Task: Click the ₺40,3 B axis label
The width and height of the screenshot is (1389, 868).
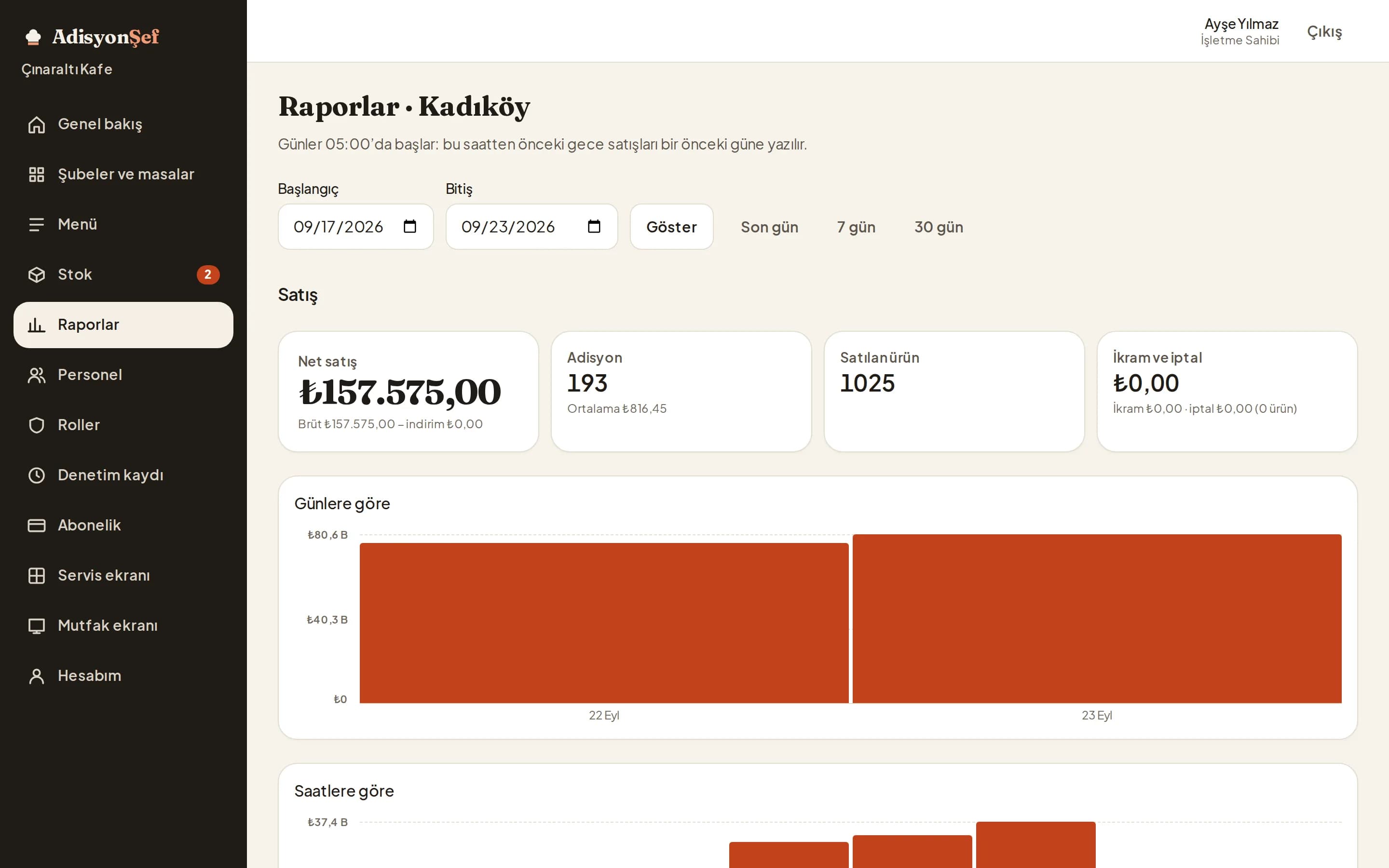Action: (327, 620)
